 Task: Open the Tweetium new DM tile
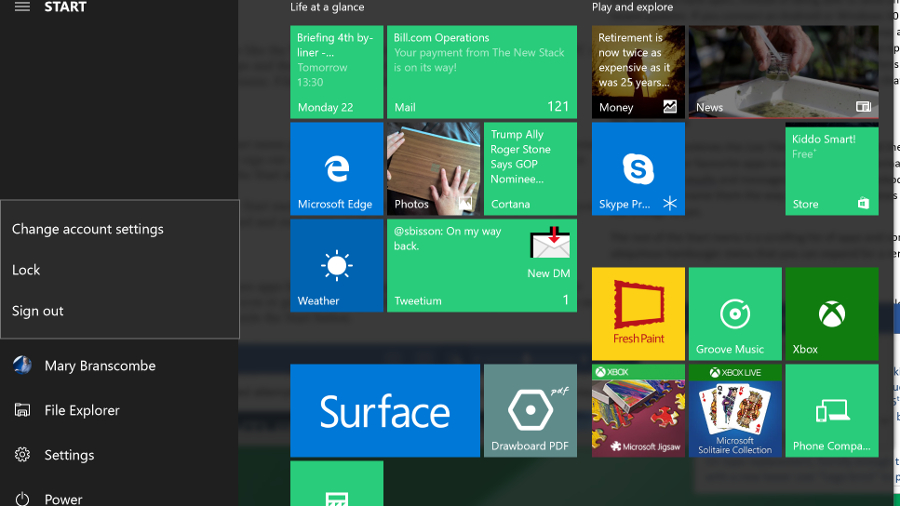point(482,266)
